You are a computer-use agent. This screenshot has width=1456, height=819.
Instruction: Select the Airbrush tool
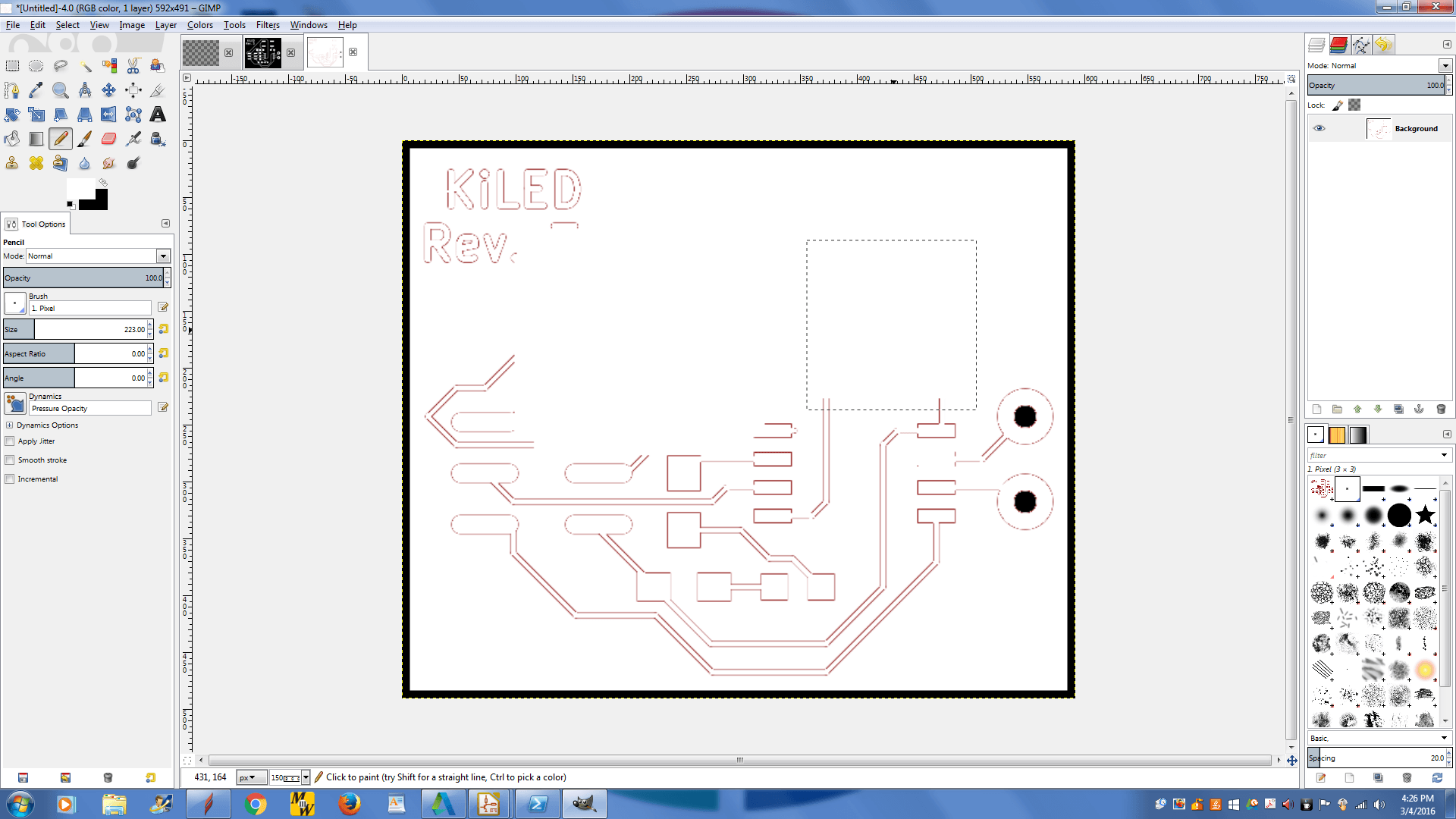(x=133, y=139)
